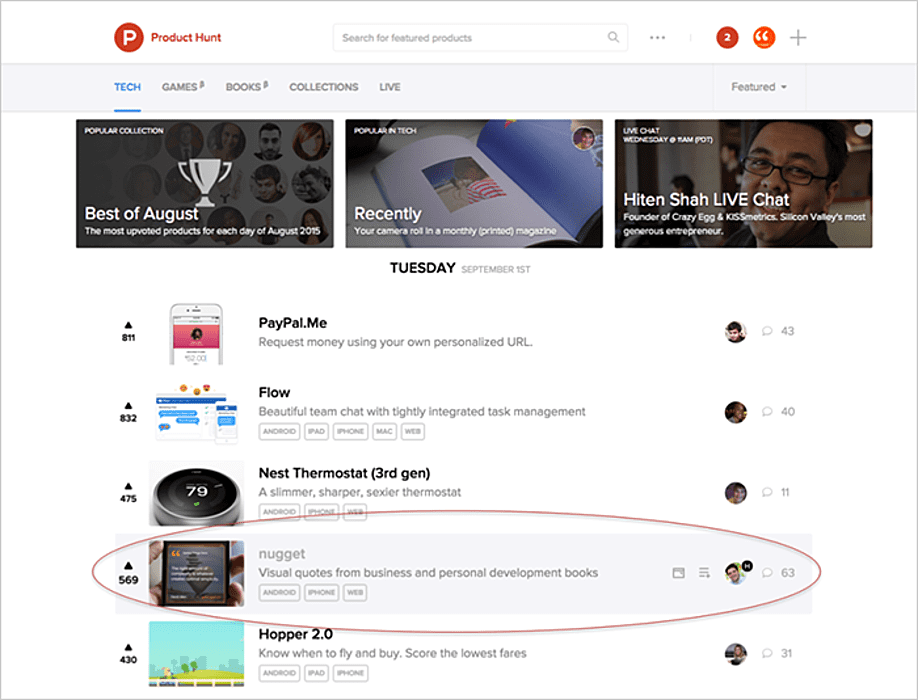Click the IPAD tag under Flow
The image size is (918, 700).
pos(316,431)
